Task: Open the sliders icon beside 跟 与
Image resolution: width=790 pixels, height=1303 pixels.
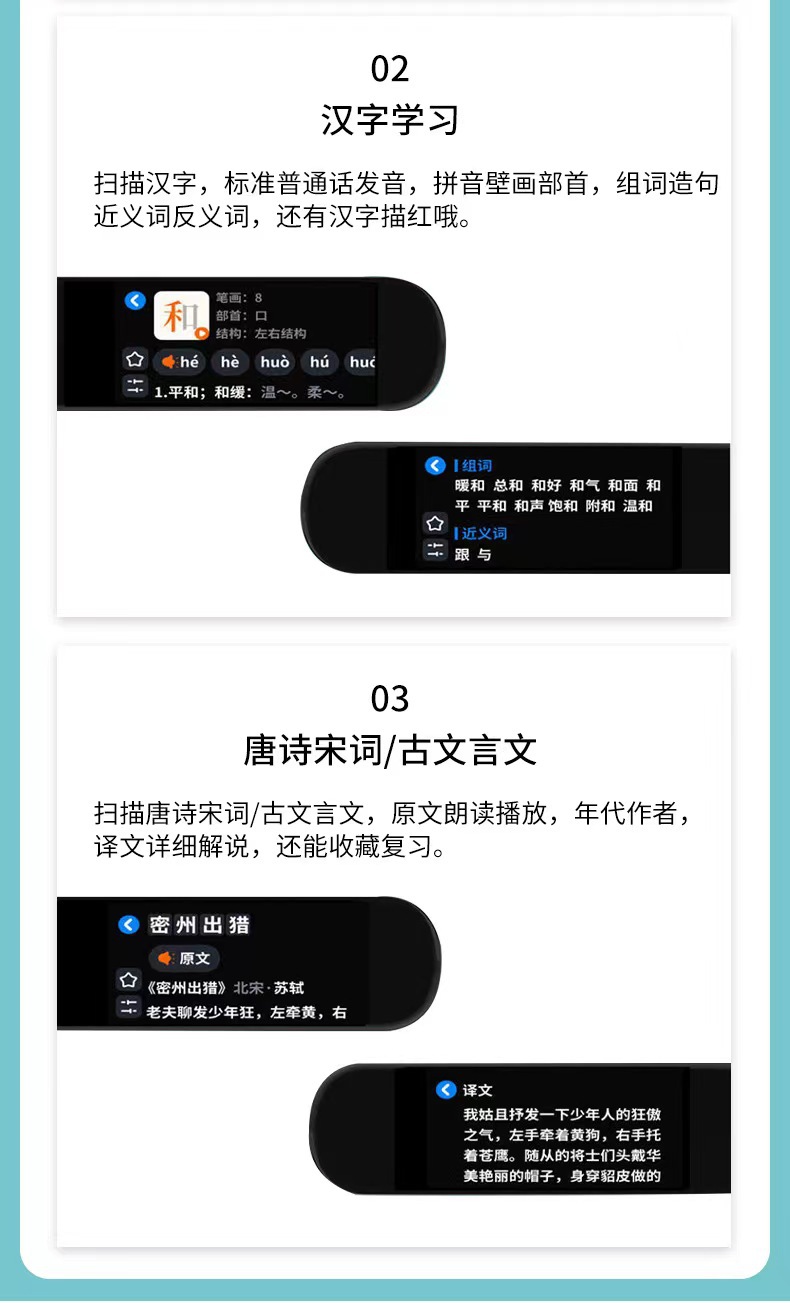Action: (x=434, y=549)
